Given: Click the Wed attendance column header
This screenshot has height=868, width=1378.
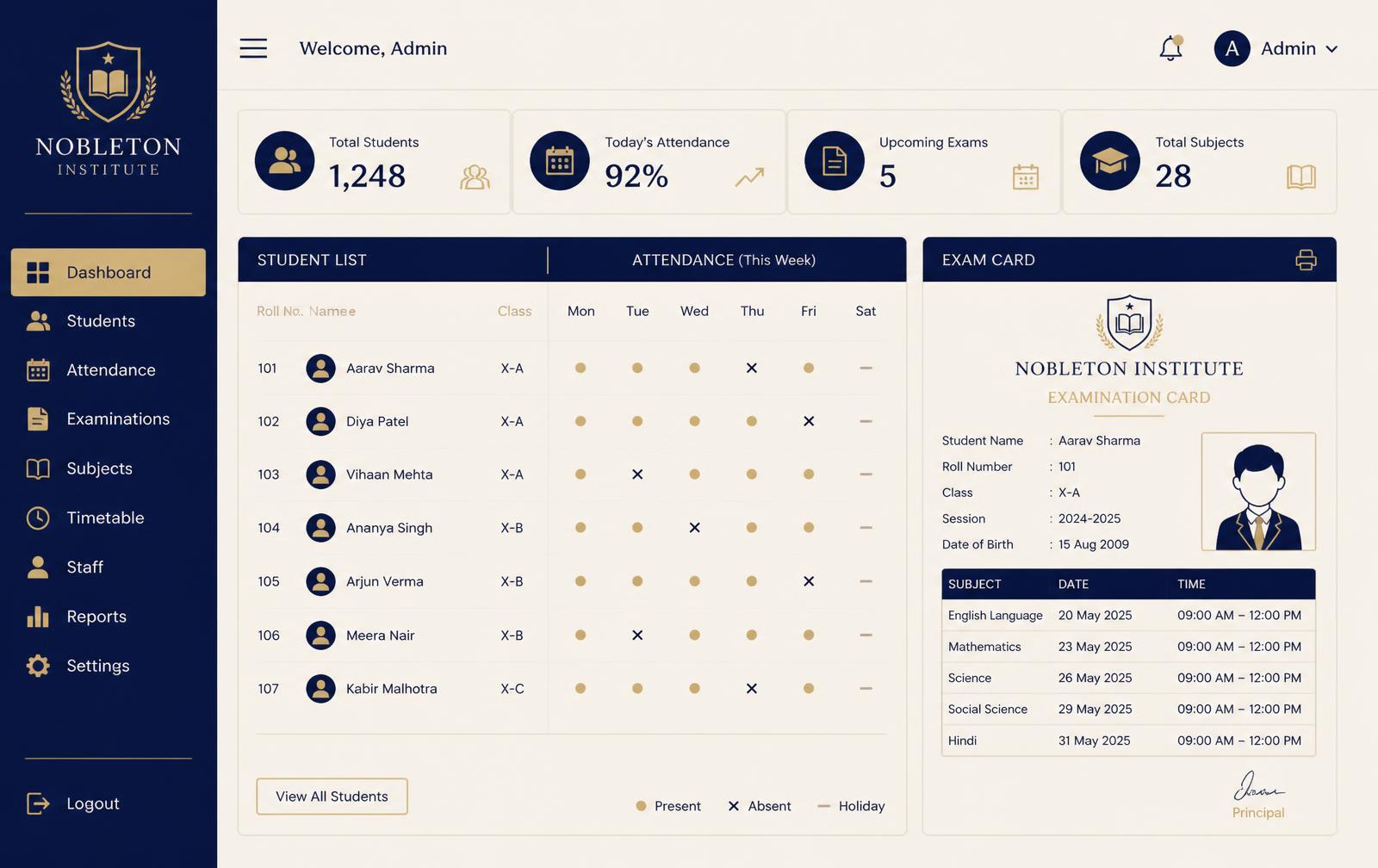Looking at the screenshot, I should point(694,311).
